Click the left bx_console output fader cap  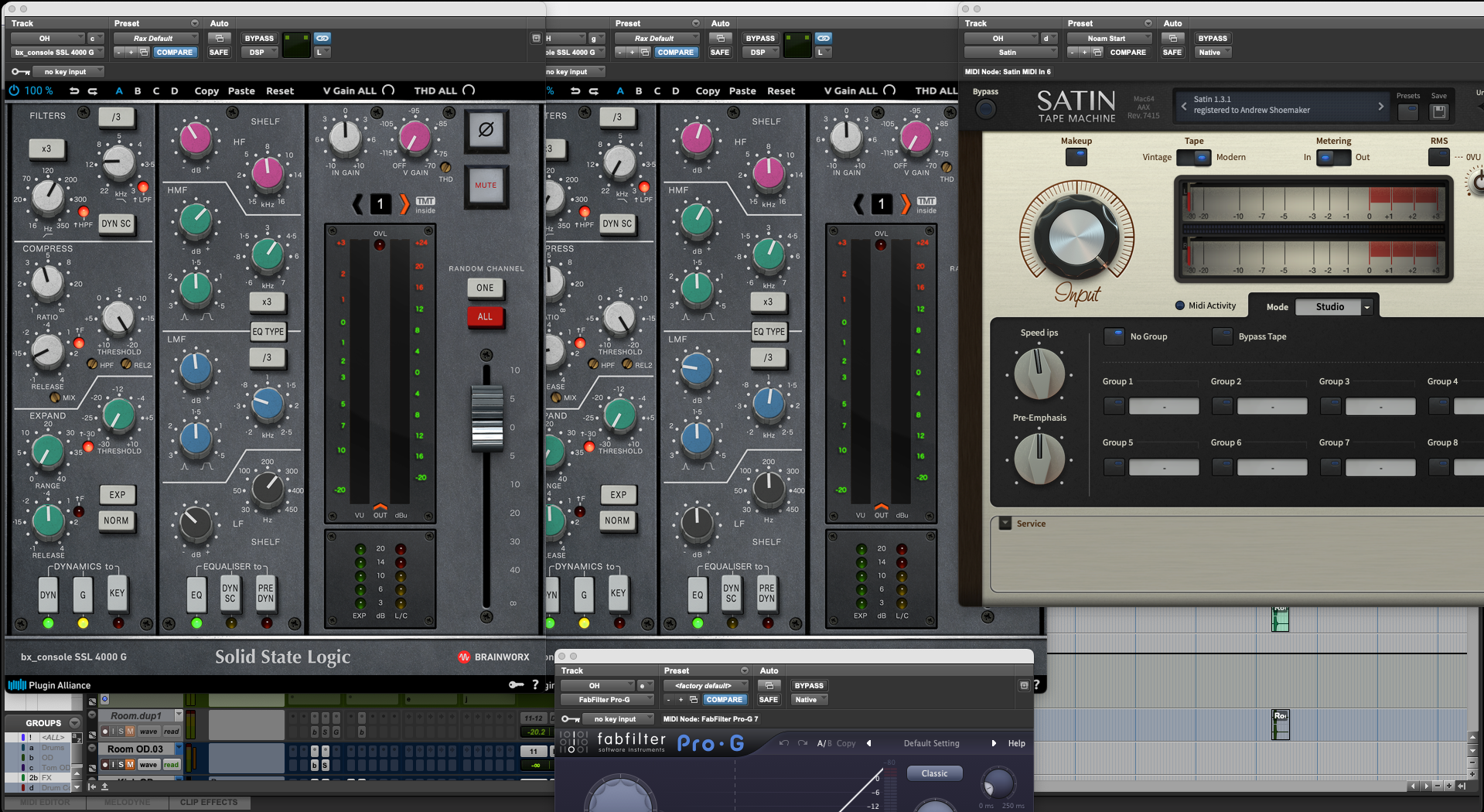pos(487,418)
